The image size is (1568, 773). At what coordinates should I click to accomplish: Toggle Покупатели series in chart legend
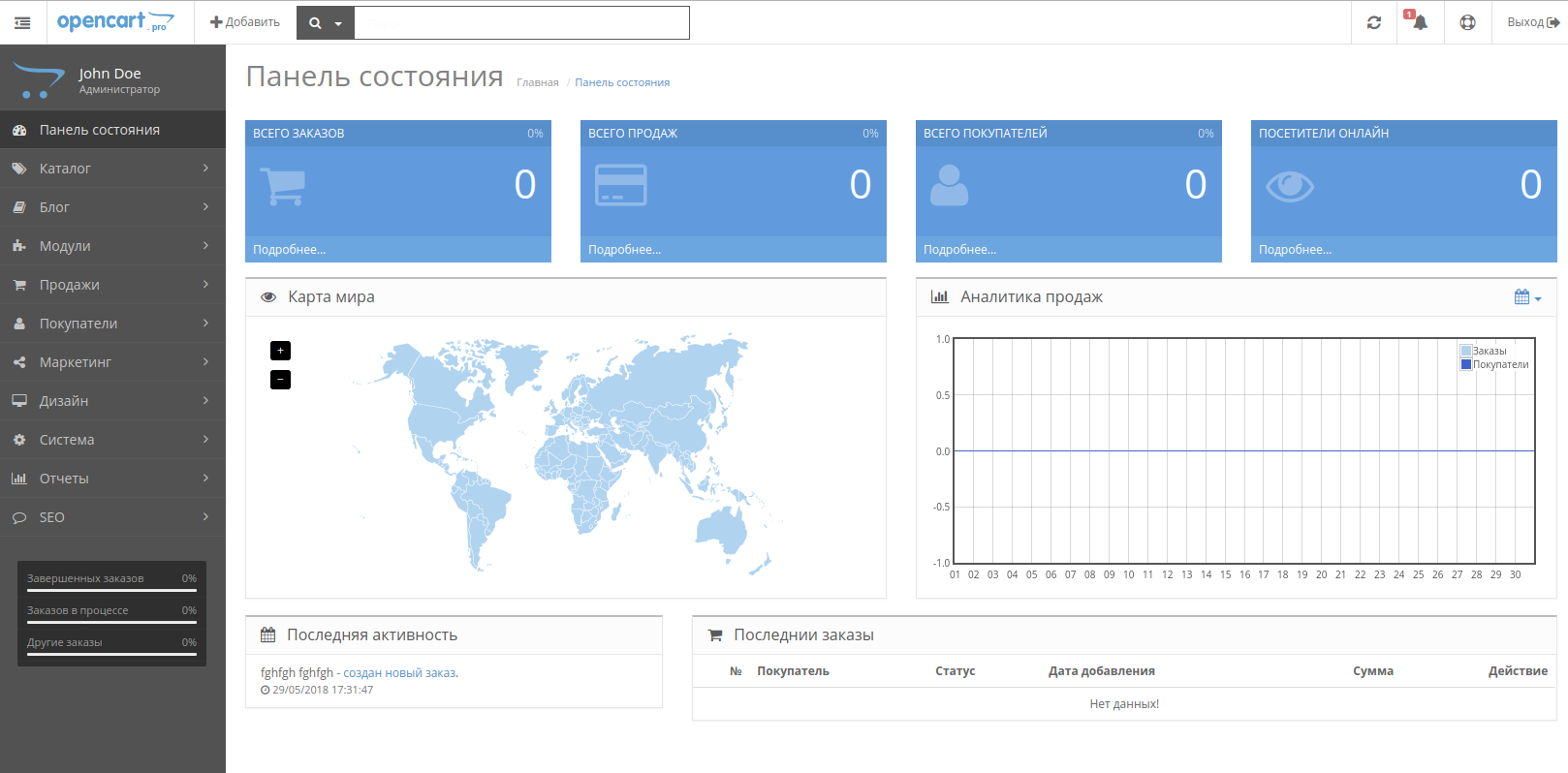(1500, 364)
